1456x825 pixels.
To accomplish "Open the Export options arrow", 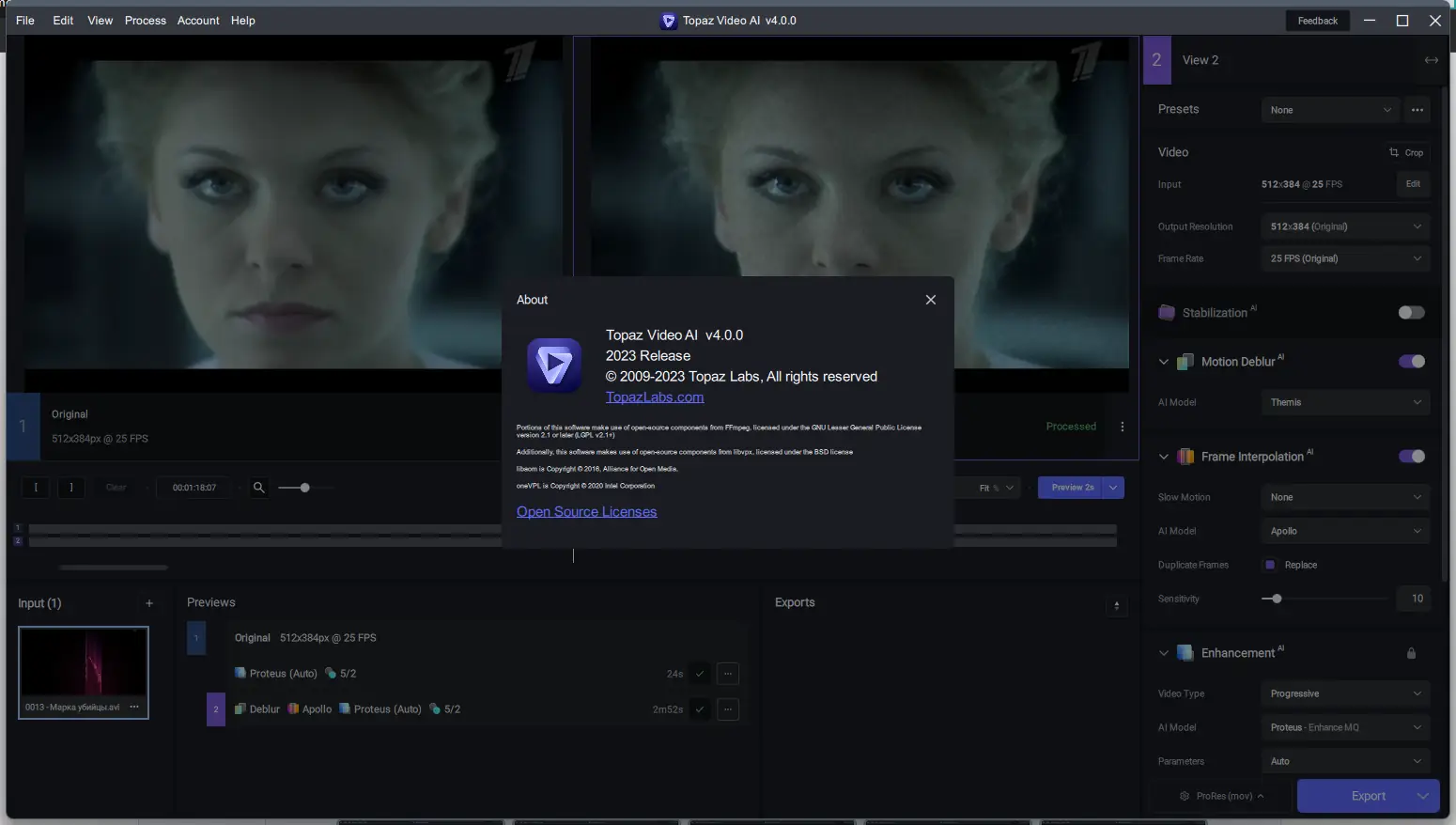I will click(1423, 796).
